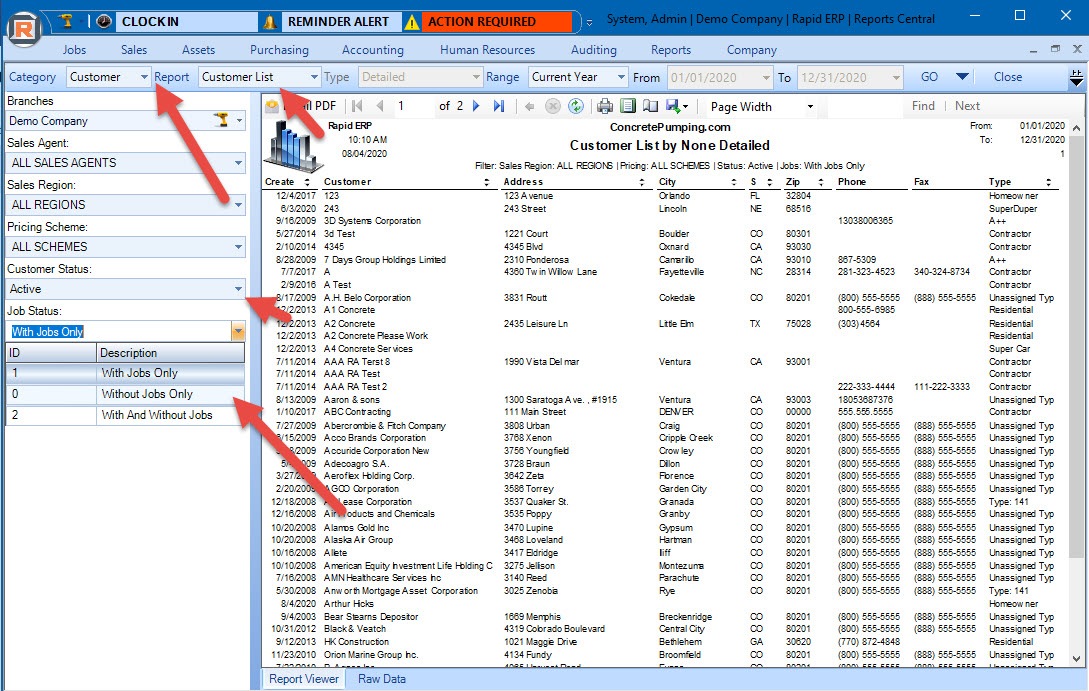This screenshot has height=691, width=1089.
Task: Click the filter pin icon beside Close
Action: (x=1076, y=78)
